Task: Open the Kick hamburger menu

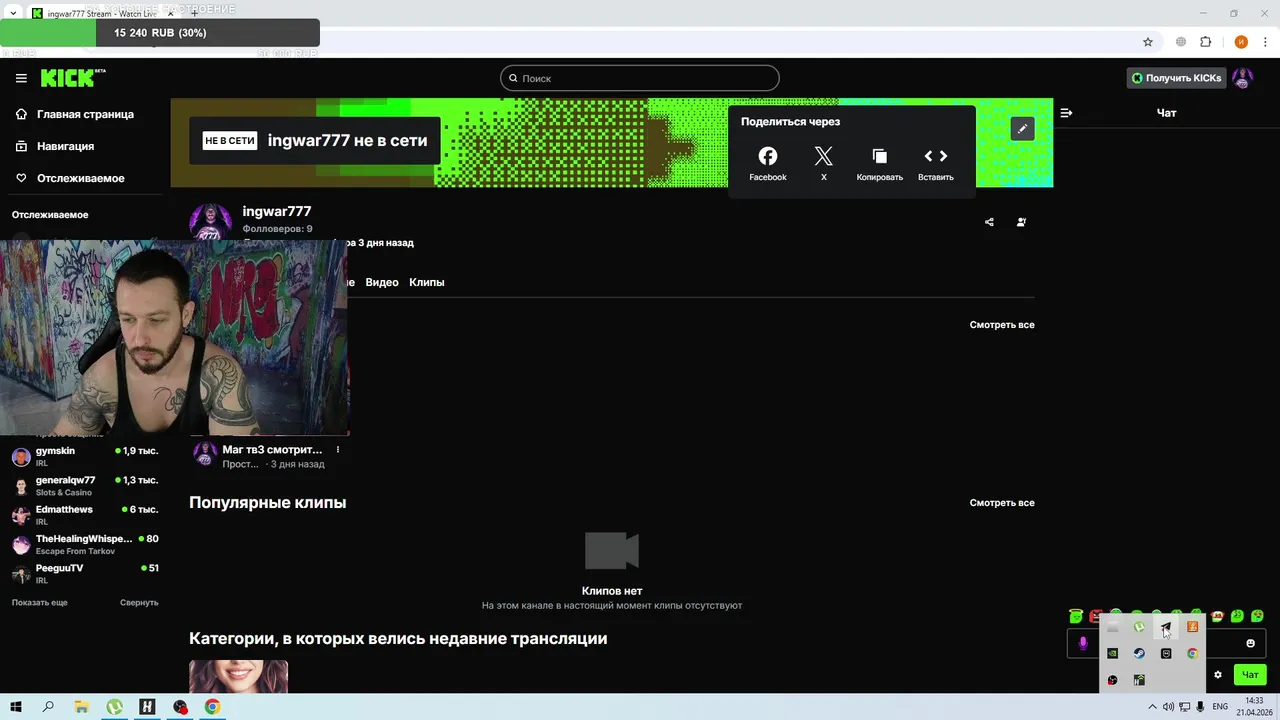Action: point(21,78)
